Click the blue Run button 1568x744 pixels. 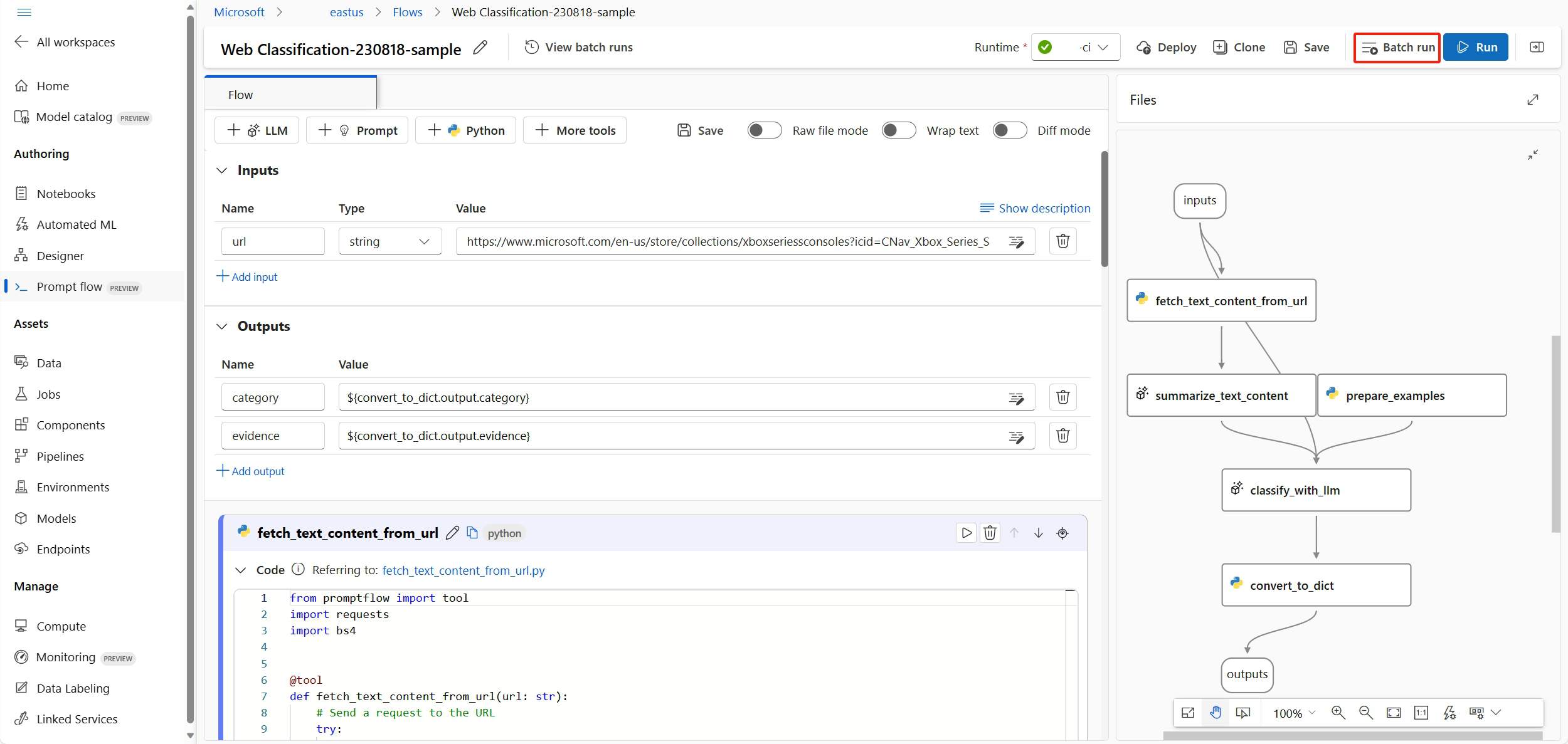[1475, 47]
